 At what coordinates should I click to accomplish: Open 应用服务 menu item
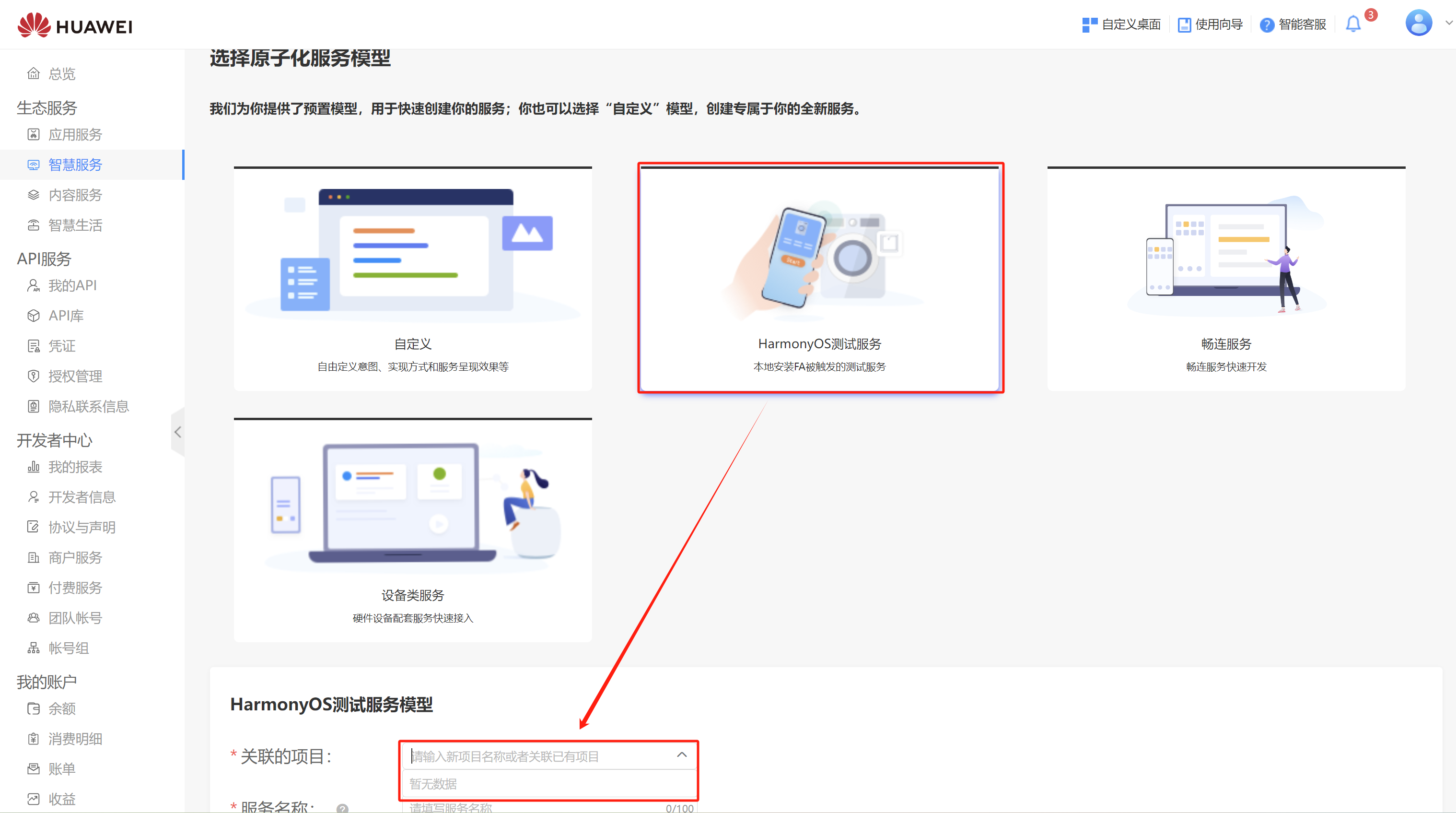click(x=75, y=134)
